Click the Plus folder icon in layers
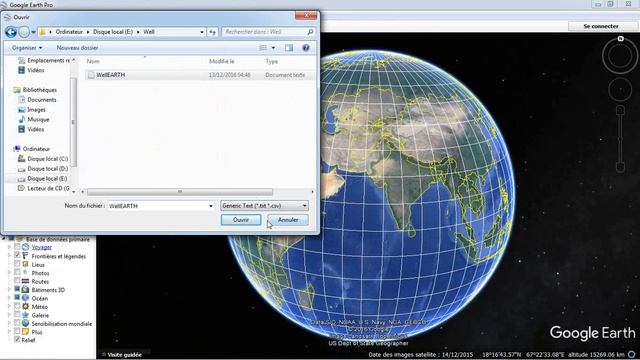 pyautogui.click(x=25, y=332)
